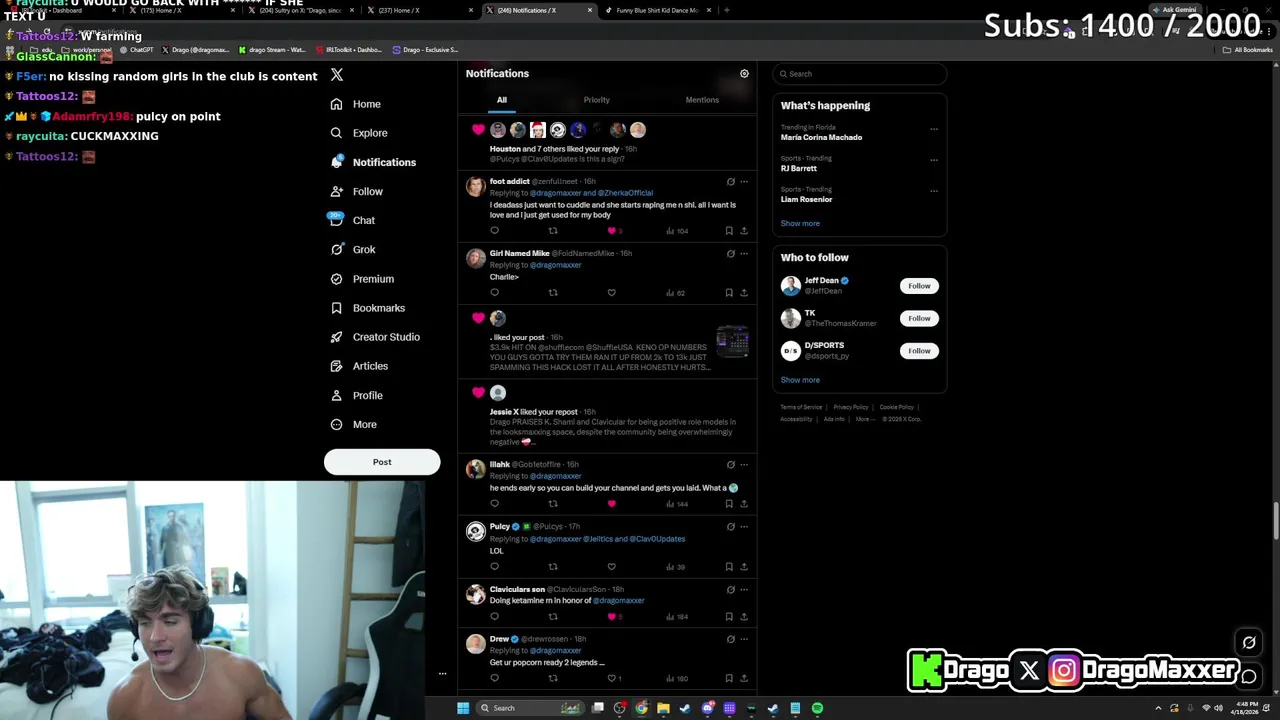The height and width of the screenshot is (720, 1280).
Task: Open the Notifications sidebar item
Action: 373,162
